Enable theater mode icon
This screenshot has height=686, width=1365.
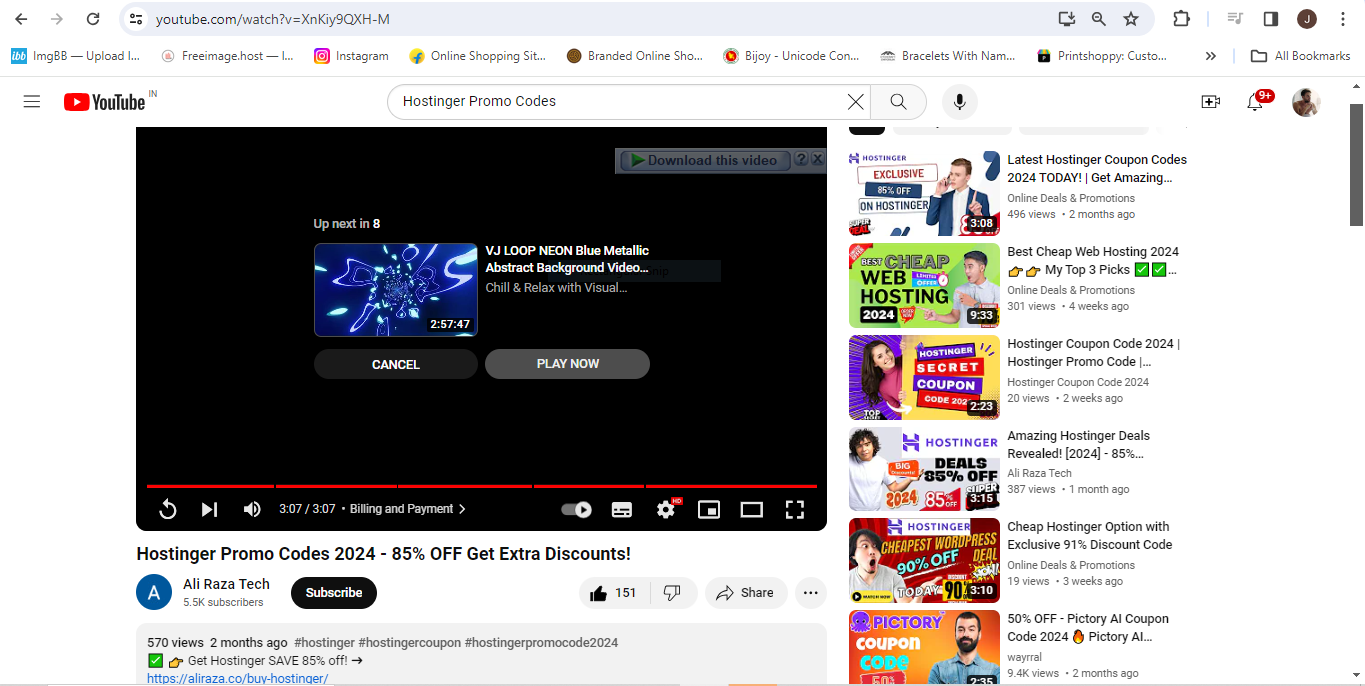pos(752,510)
